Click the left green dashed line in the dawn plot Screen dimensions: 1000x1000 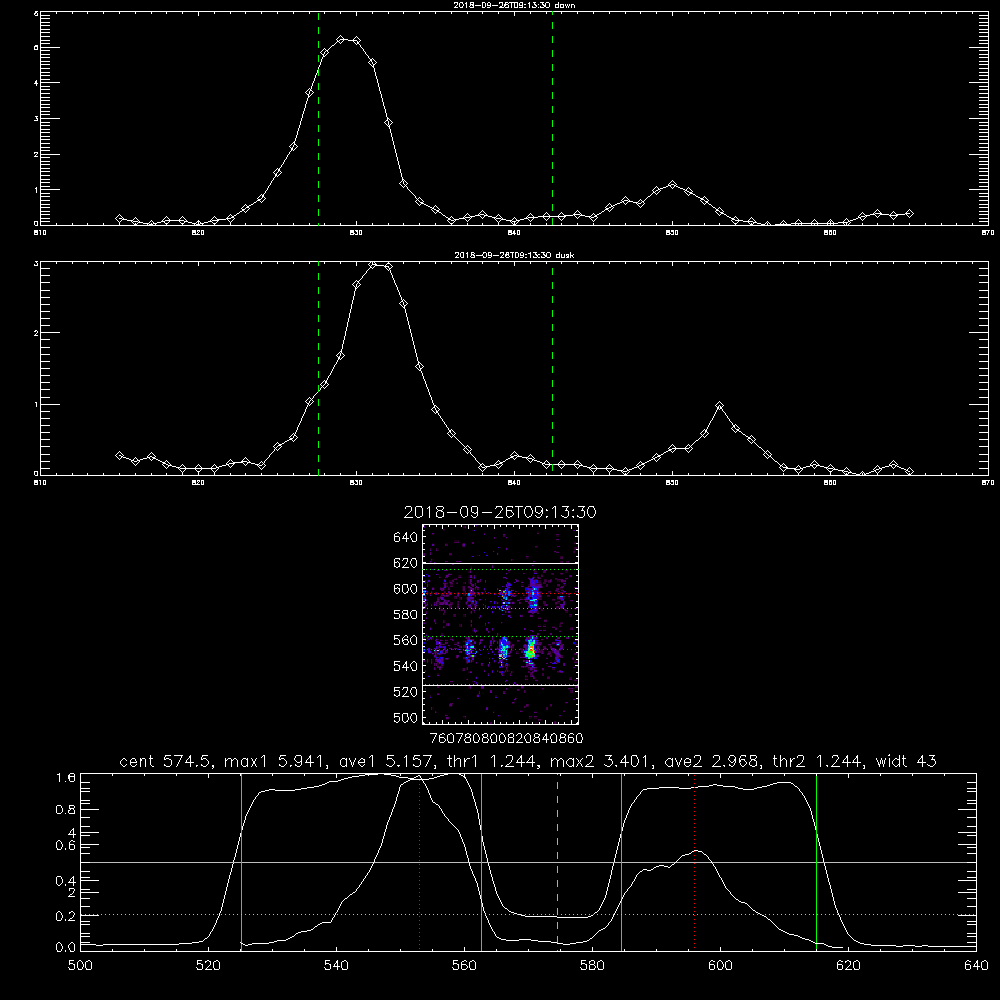(x=318, y=118)
